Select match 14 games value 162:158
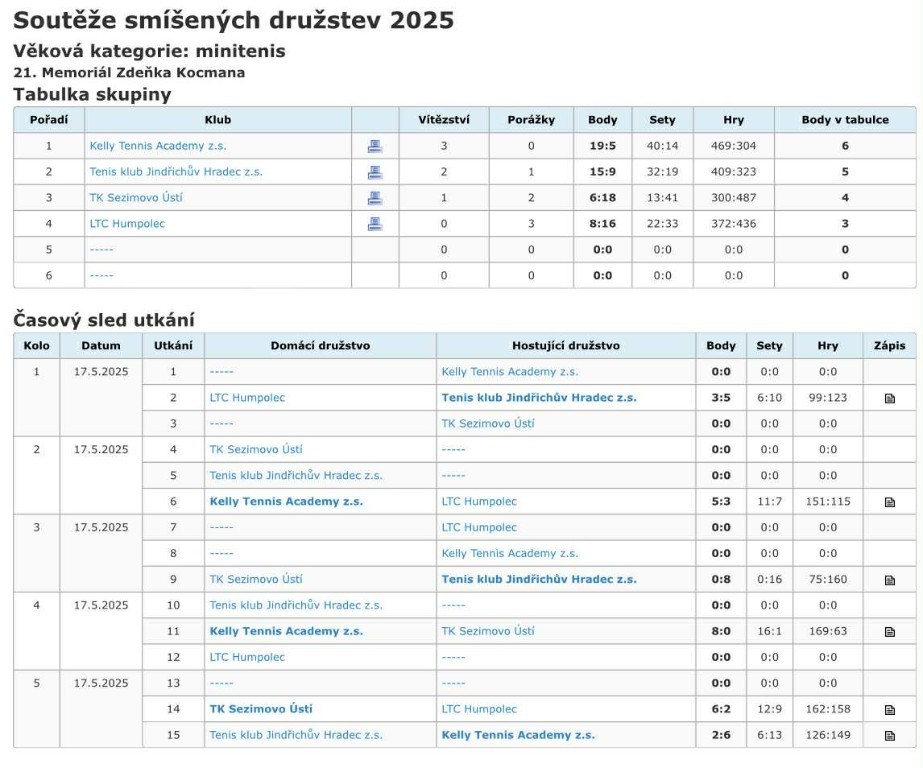Viewport: 923px width, 768px height. pos(828,709)
